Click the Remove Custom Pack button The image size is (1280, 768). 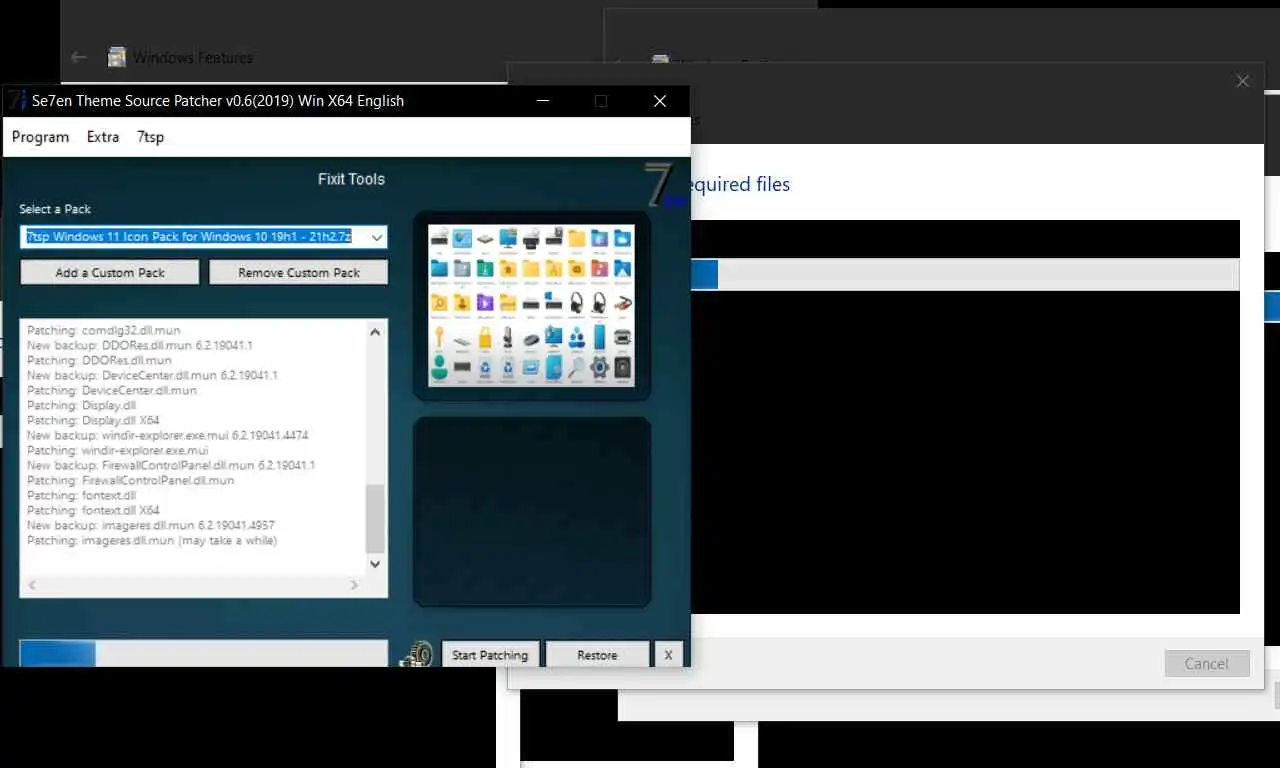click(299, 272)
